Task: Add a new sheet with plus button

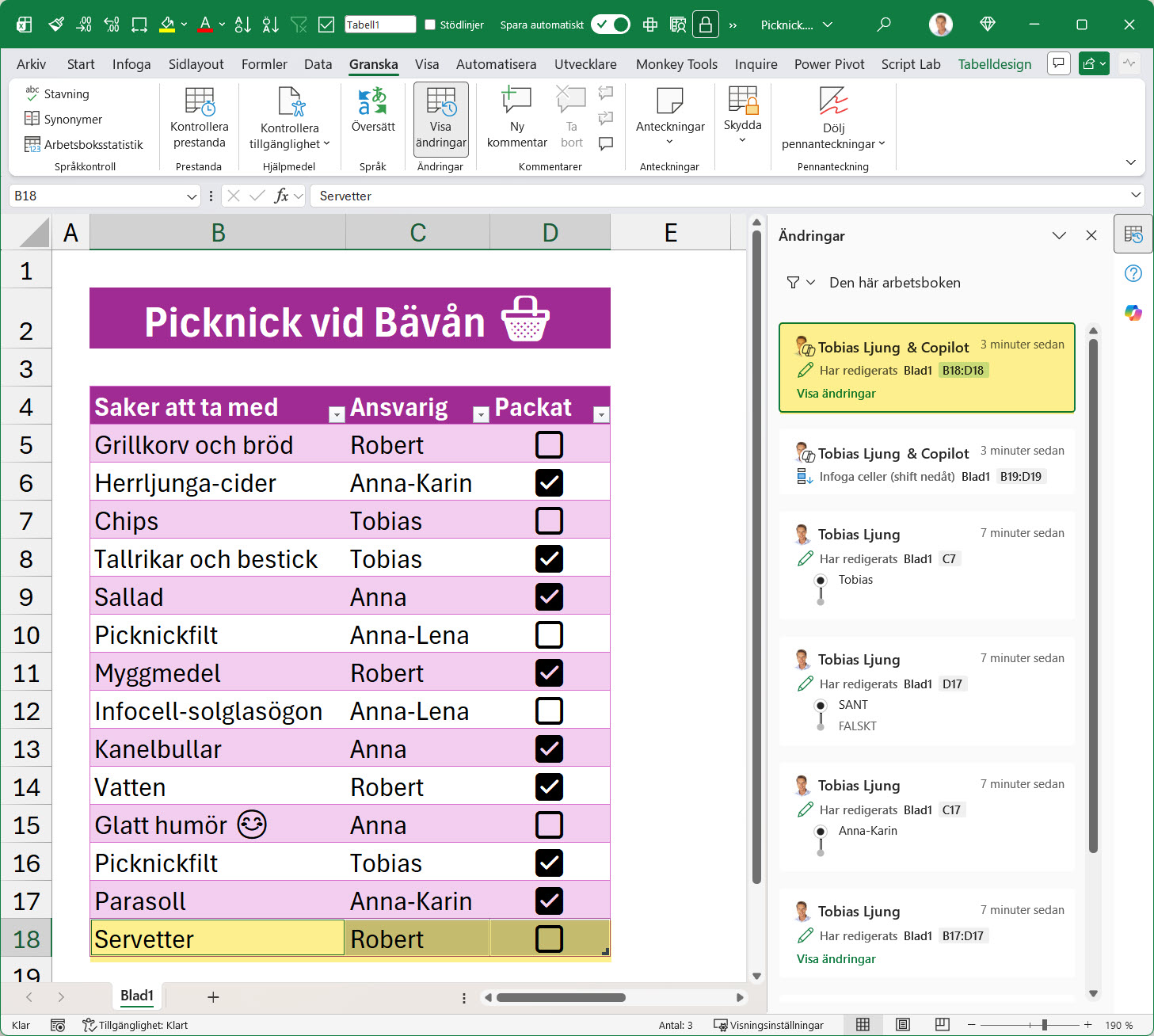Action: [213, 997]
